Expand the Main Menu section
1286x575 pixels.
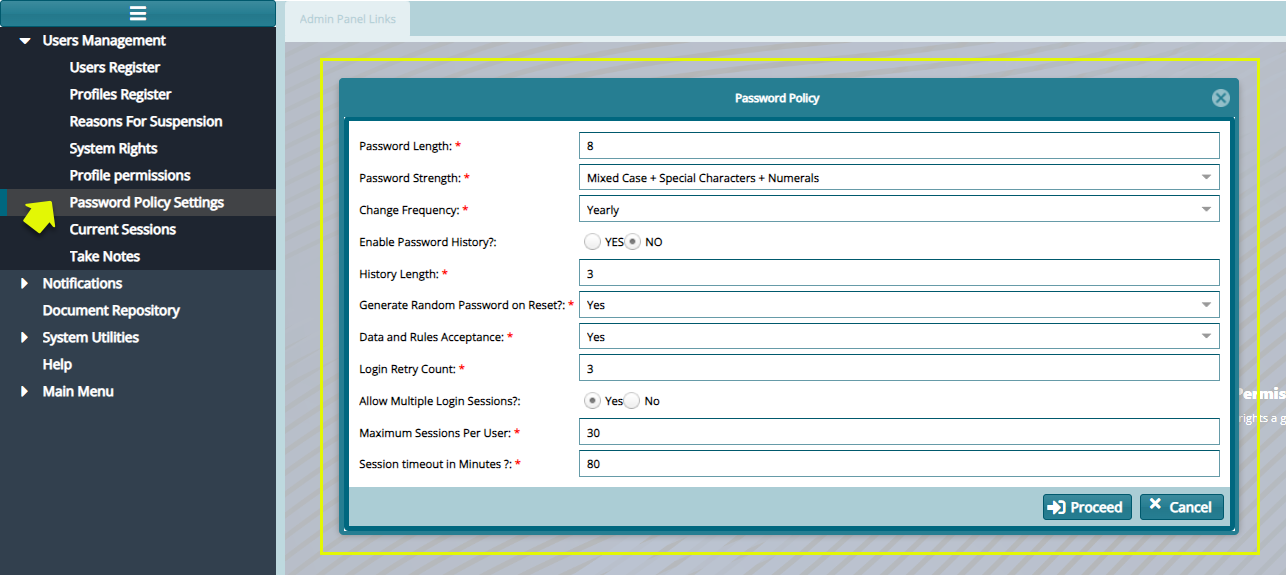25,392
